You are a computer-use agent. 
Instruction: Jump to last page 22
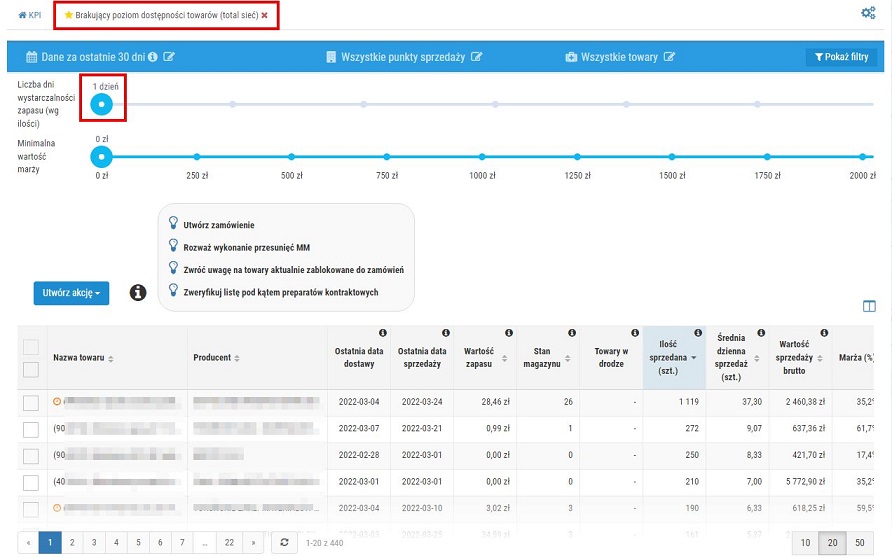tap(229, 543)
